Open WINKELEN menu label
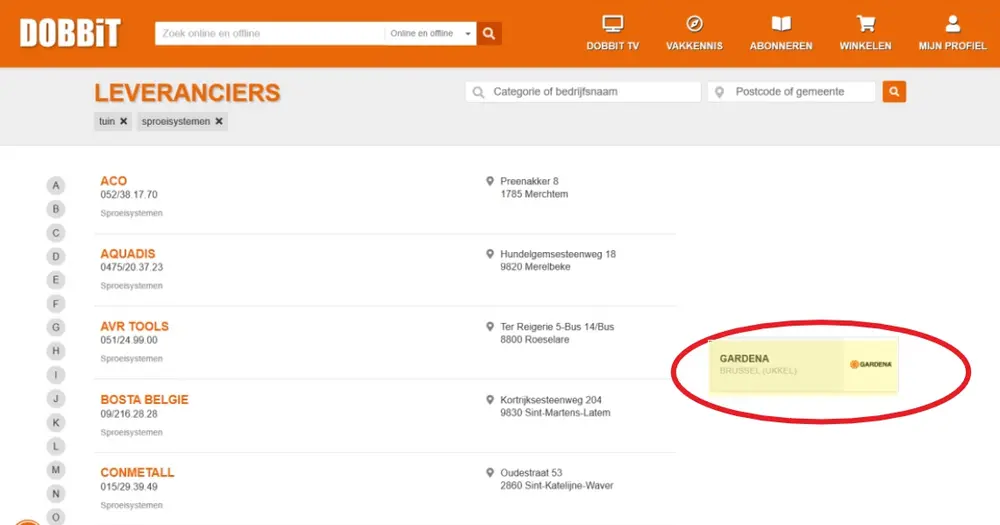The height and width of the screenshot is (525, 1000). pos(865,46)
